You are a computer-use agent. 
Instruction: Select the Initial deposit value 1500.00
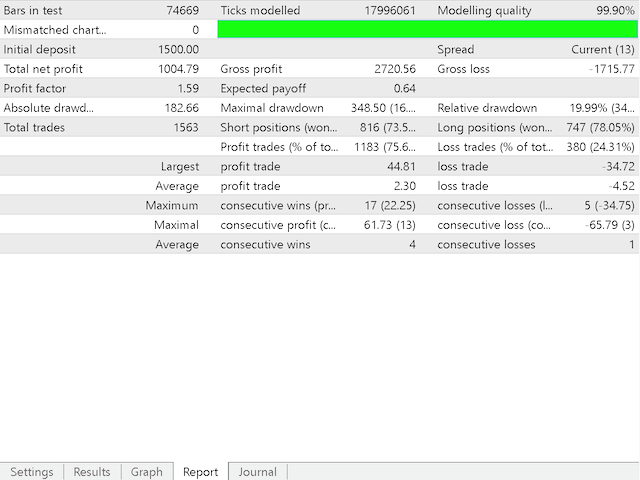178,49
